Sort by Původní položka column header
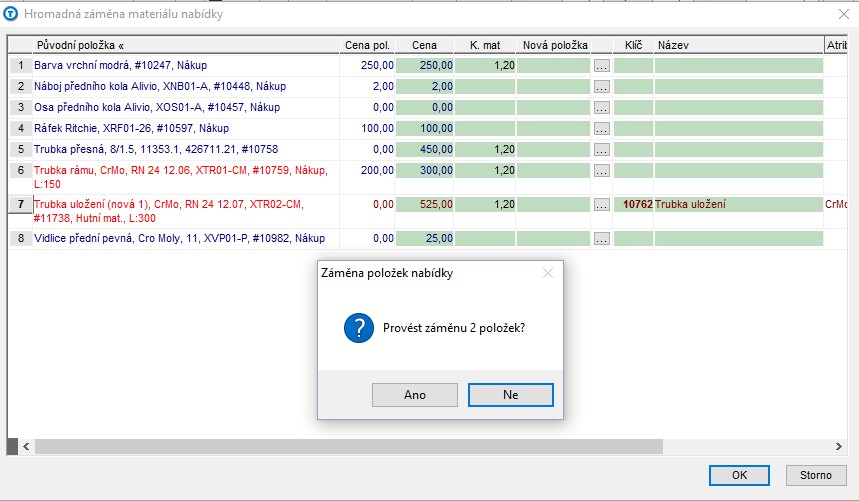Screen dimensions: 859x501 [x=186, y=45]
